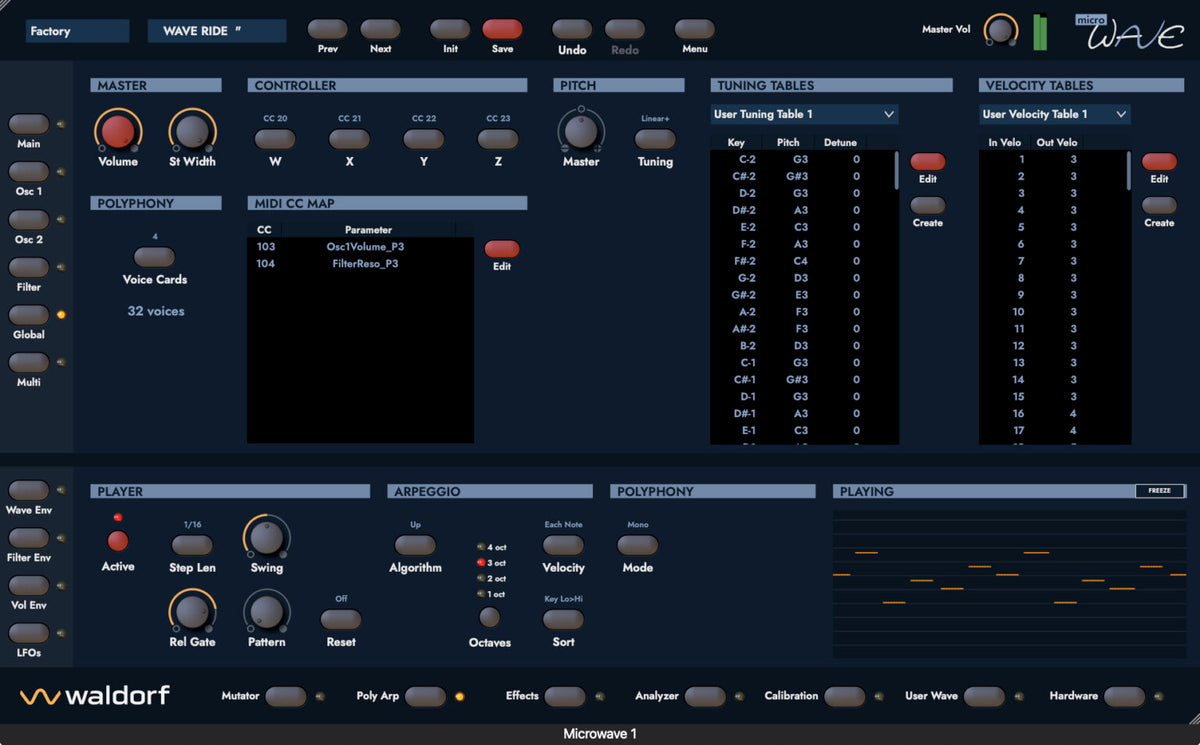Toggle the Poly Arp section button
1200x745 pixels.
click(x=425, y=696)
